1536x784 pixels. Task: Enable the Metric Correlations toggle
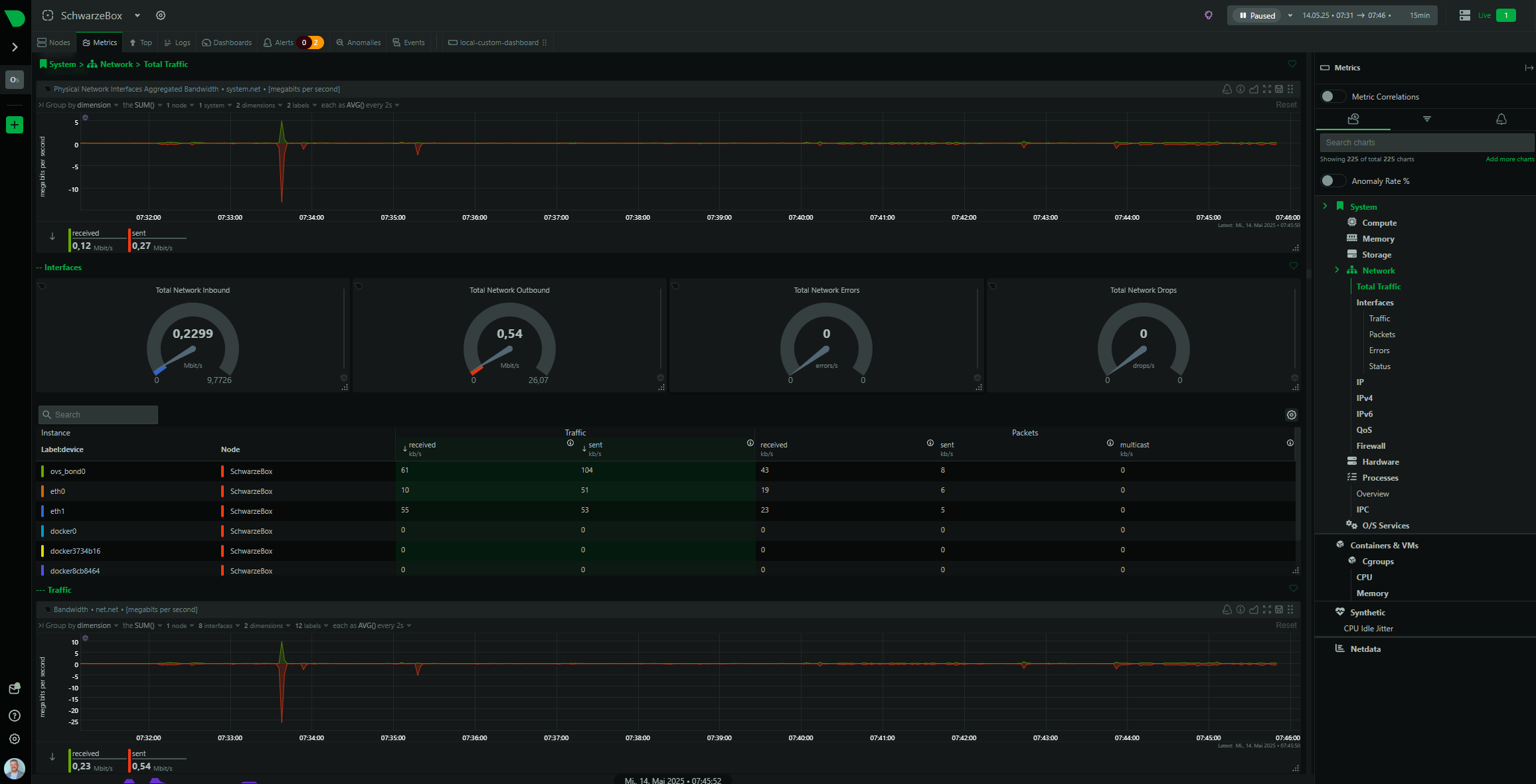[x=1332, y=97]
